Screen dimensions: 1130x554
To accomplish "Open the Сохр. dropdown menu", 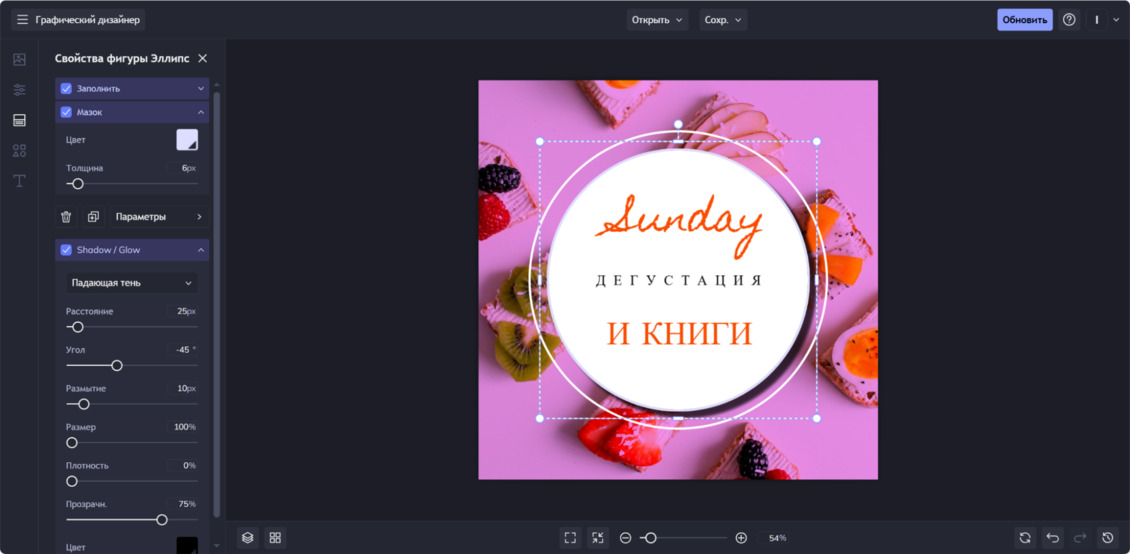I will [724, 19].
